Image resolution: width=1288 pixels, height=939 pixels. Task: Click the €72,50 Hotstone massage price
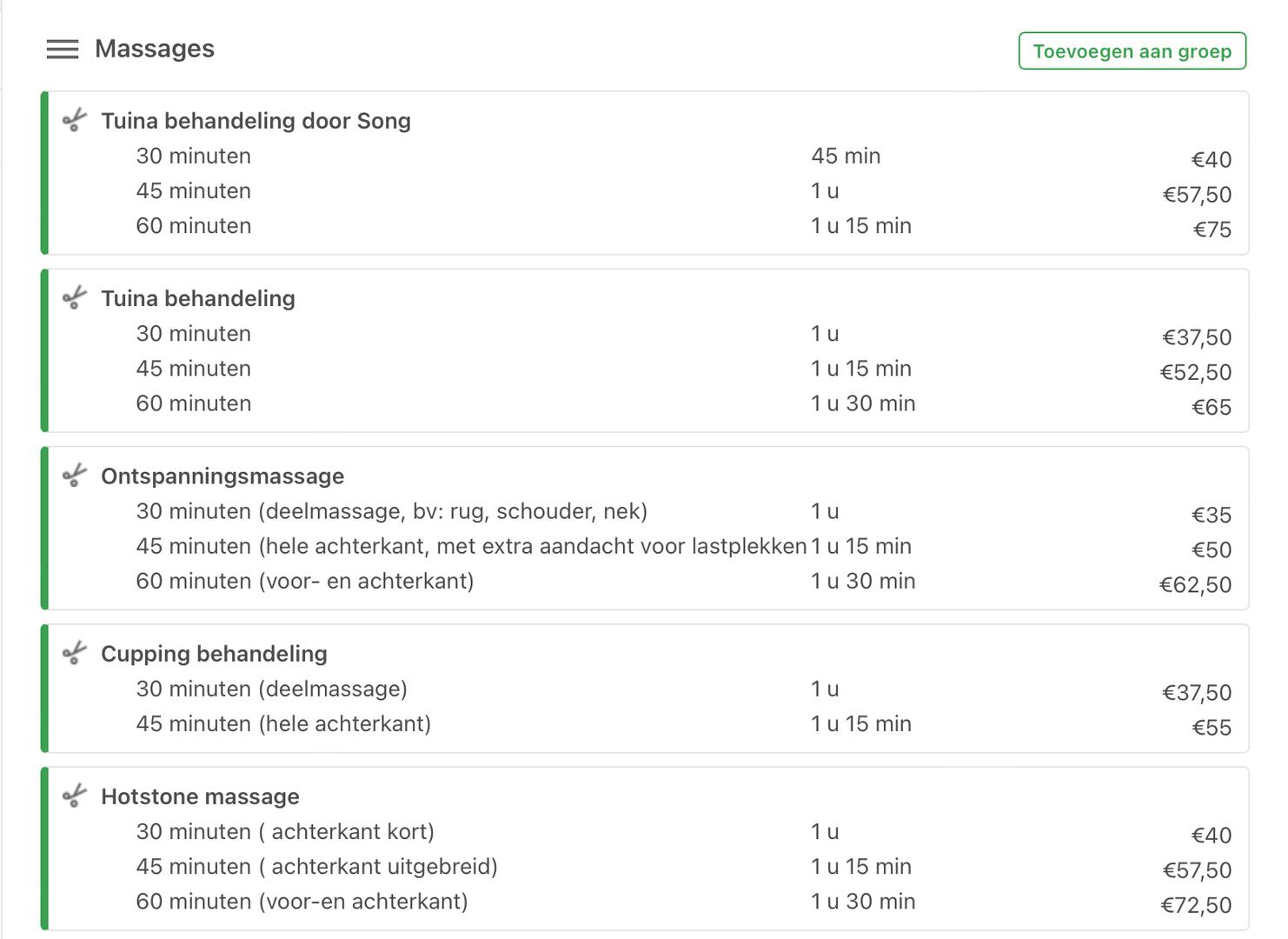(x=1196, y=906)
